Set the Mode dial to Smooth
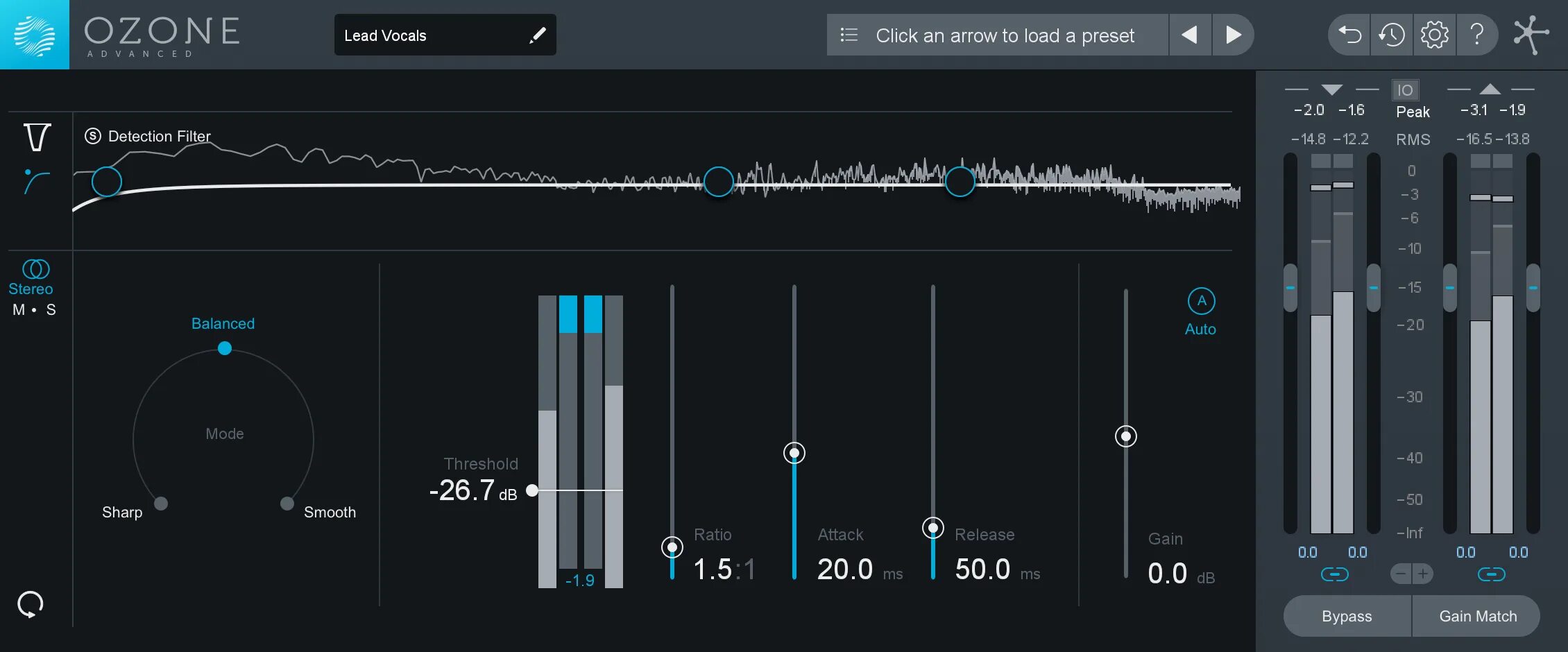Image resolution: width=1568 pixels, height=652 pixels. coord(287,504)
